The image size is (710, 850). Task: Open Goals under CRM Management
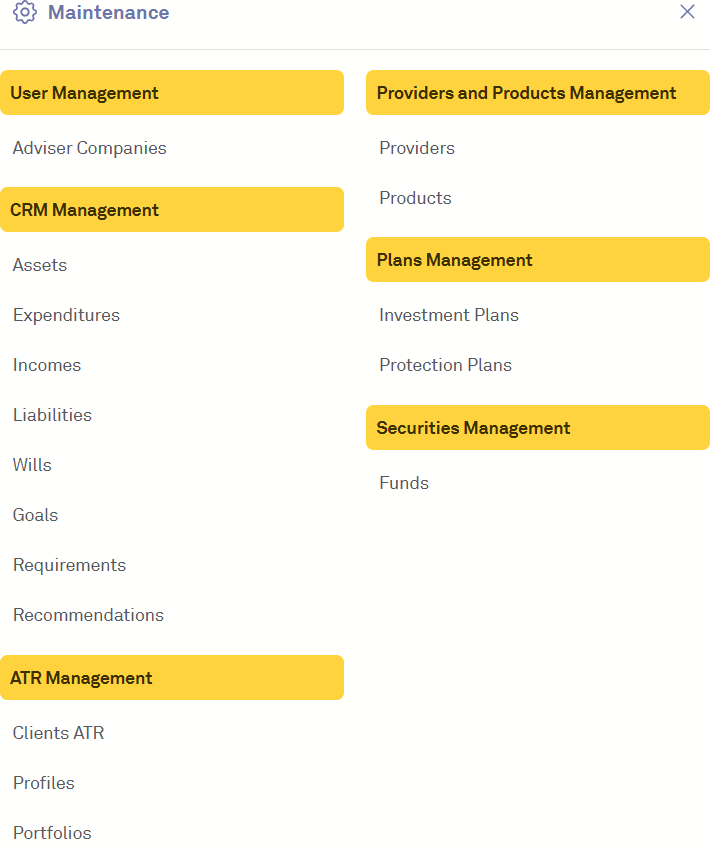[35, 515]
